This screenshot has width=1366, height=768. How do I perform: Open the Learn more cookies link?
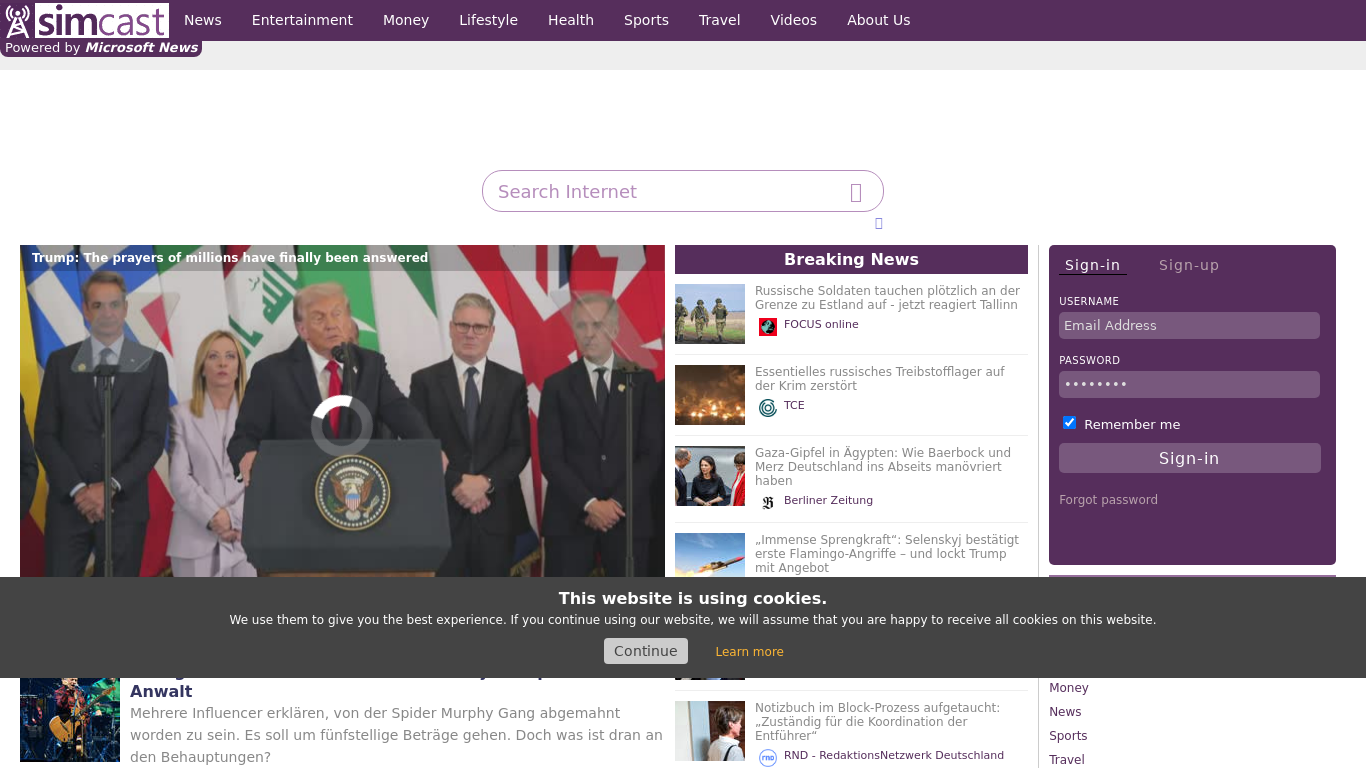749,652
